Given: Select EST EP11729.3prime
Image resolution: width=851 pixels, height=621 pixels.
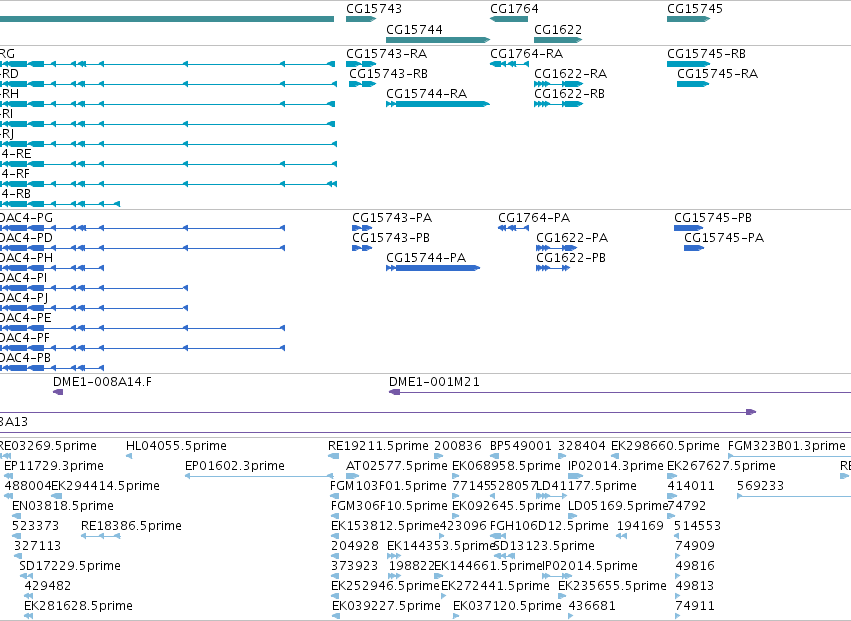Looking at the screenshot, I should pyautogui.click(x=54, y=466).
